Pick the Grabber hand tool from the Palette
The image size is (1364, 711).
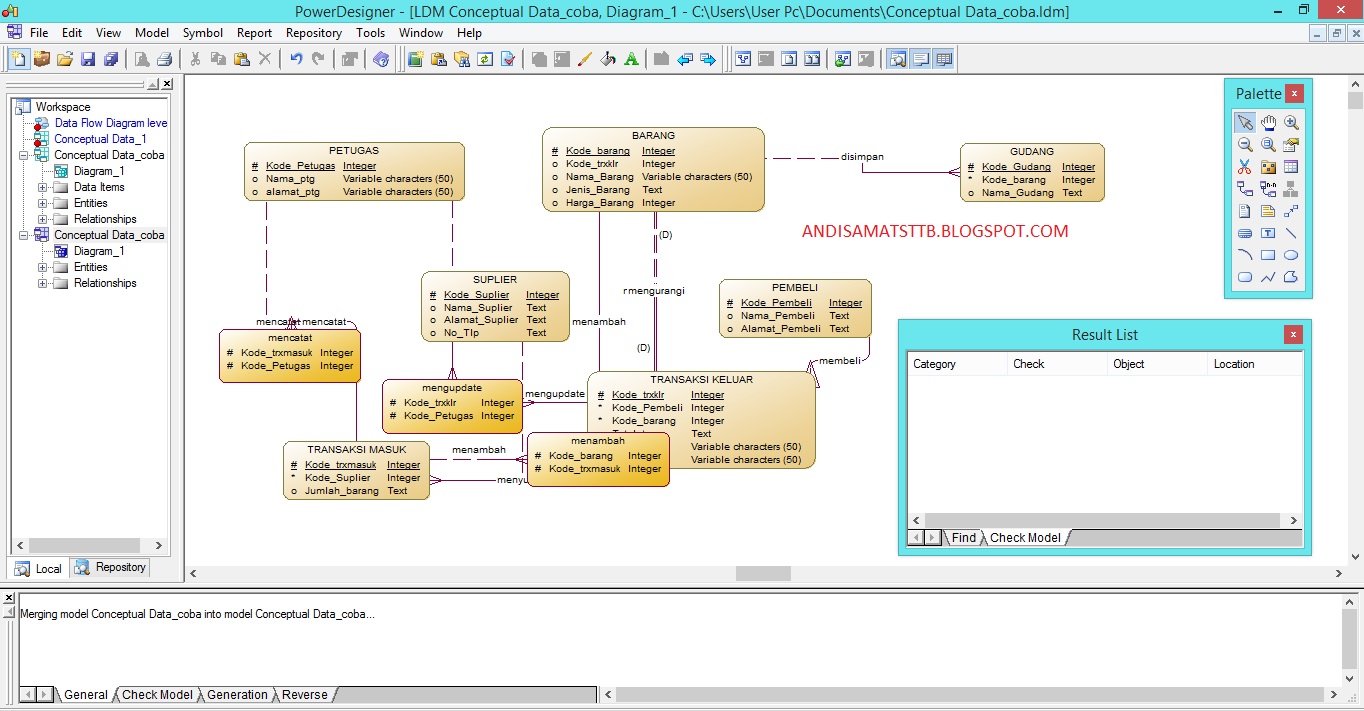(x=1267, y=121)
